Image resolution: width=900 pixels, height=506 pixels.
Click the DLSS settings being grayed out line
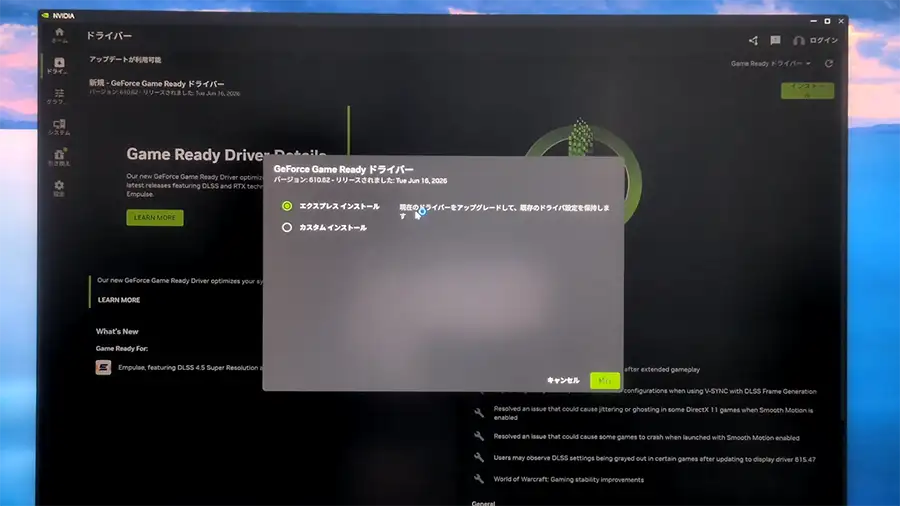pyautogui.click(x=654, y=458)
